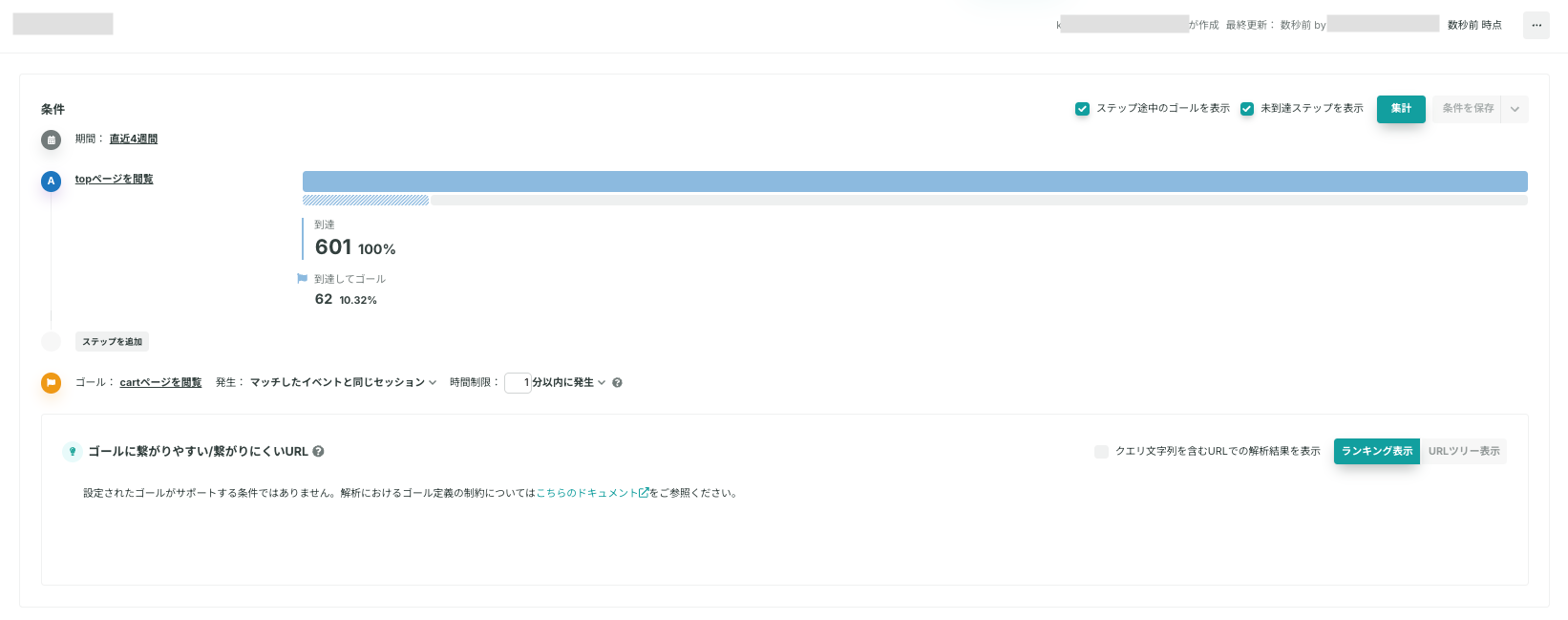The height and width of the screenshot is (620, 1568).
Task: Click the time limit minutes input field
Action: 518,382
